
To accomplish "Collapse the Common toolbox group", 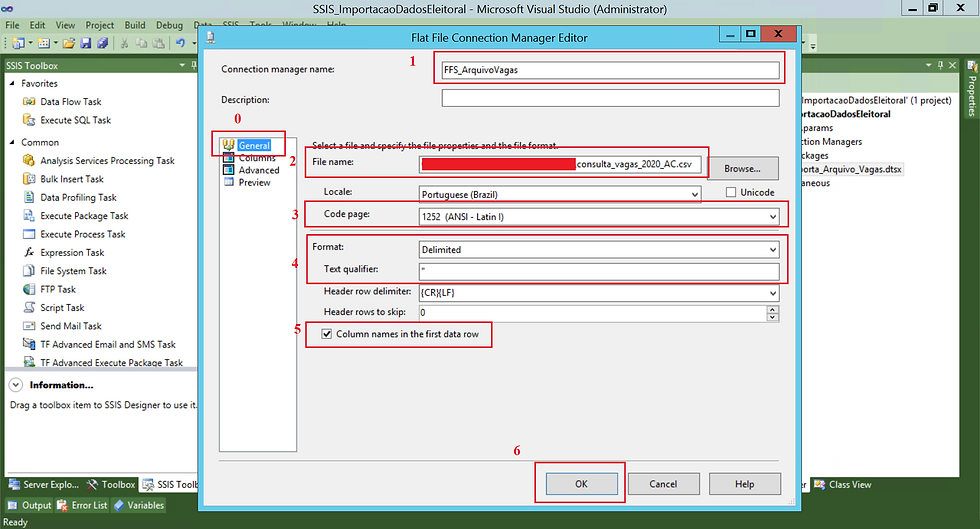I will click(12, 142).
